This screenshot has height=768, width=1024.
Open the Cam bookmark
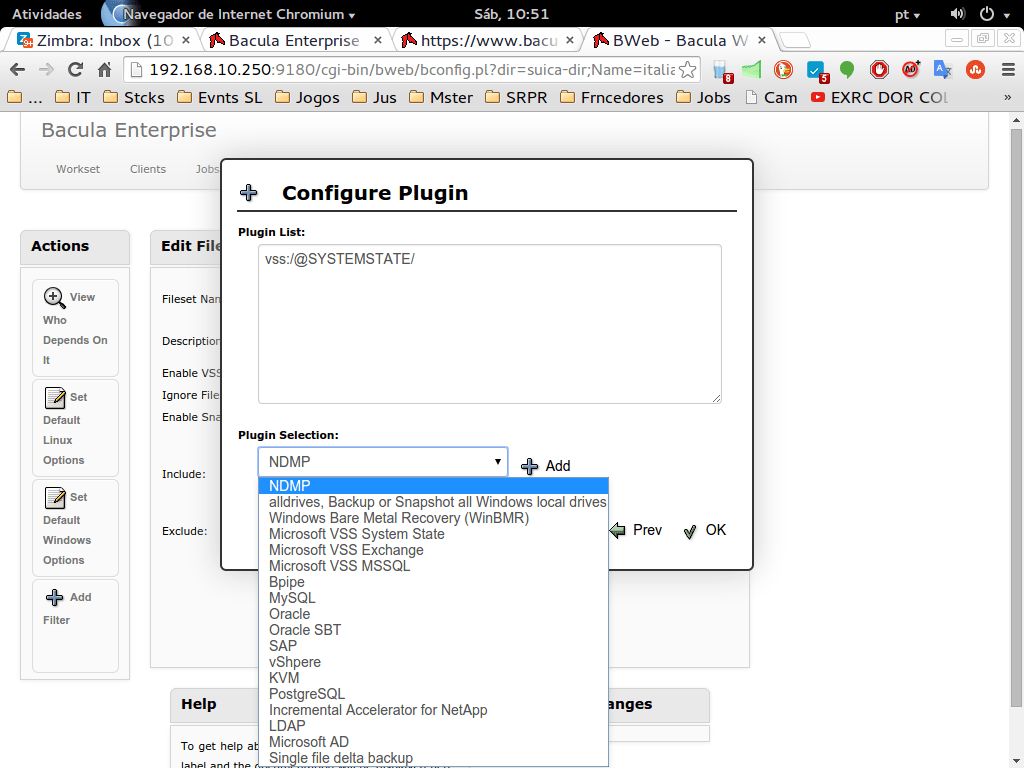click(x=771, y=97)
